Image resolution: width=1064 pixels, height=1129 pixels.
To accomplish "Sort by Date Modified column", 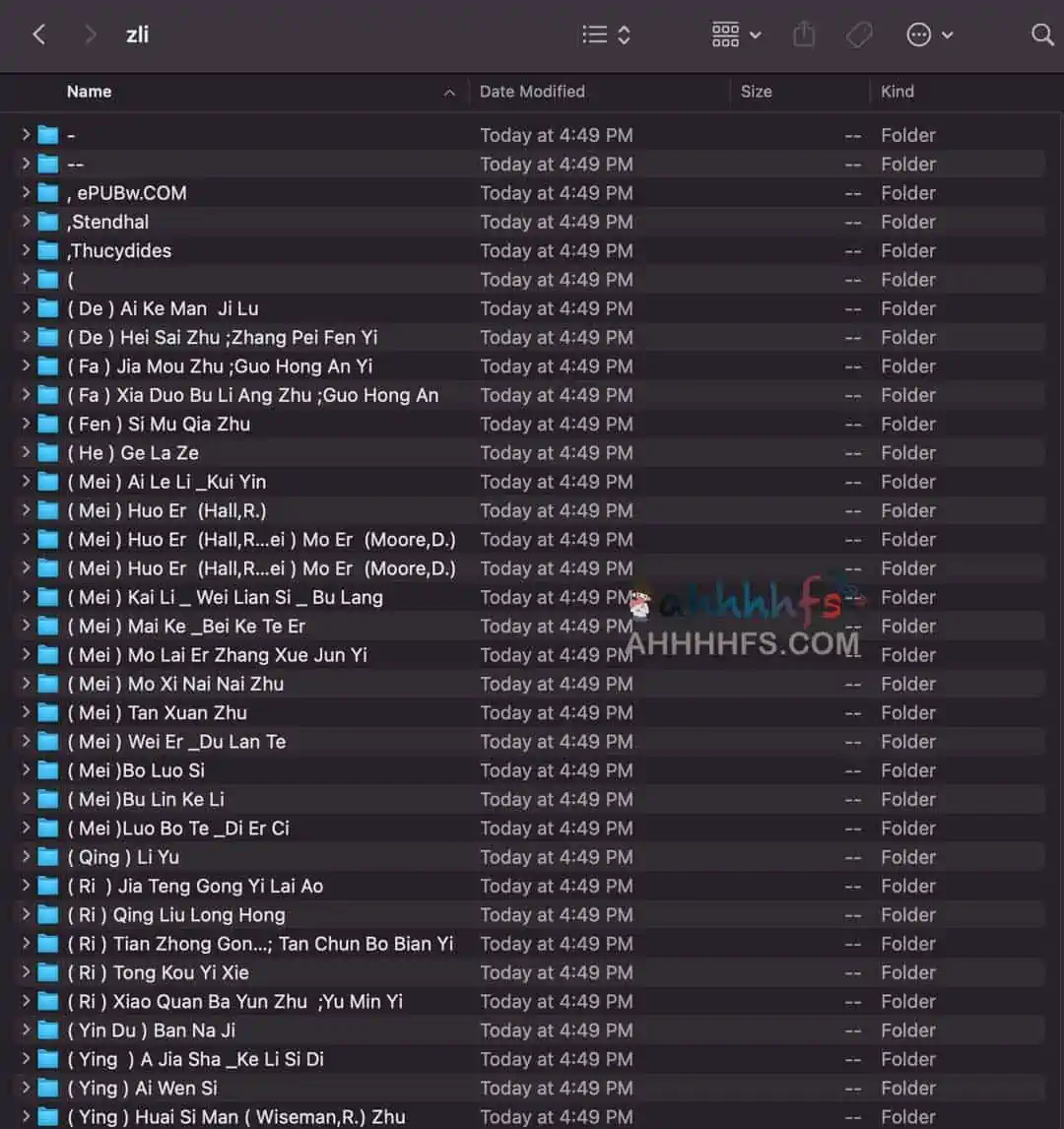I will [x=532, y=92].
